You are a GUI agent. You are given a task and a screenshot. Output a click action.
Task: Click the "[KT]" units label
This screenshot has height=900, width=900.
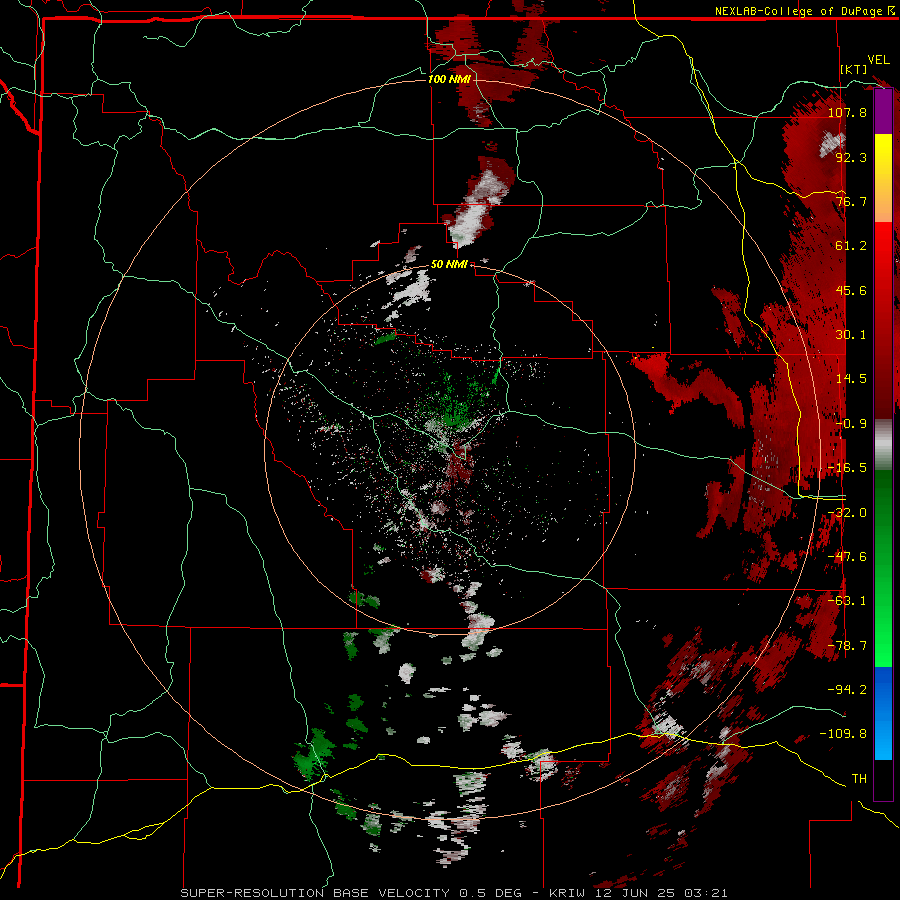pos(853,69)
